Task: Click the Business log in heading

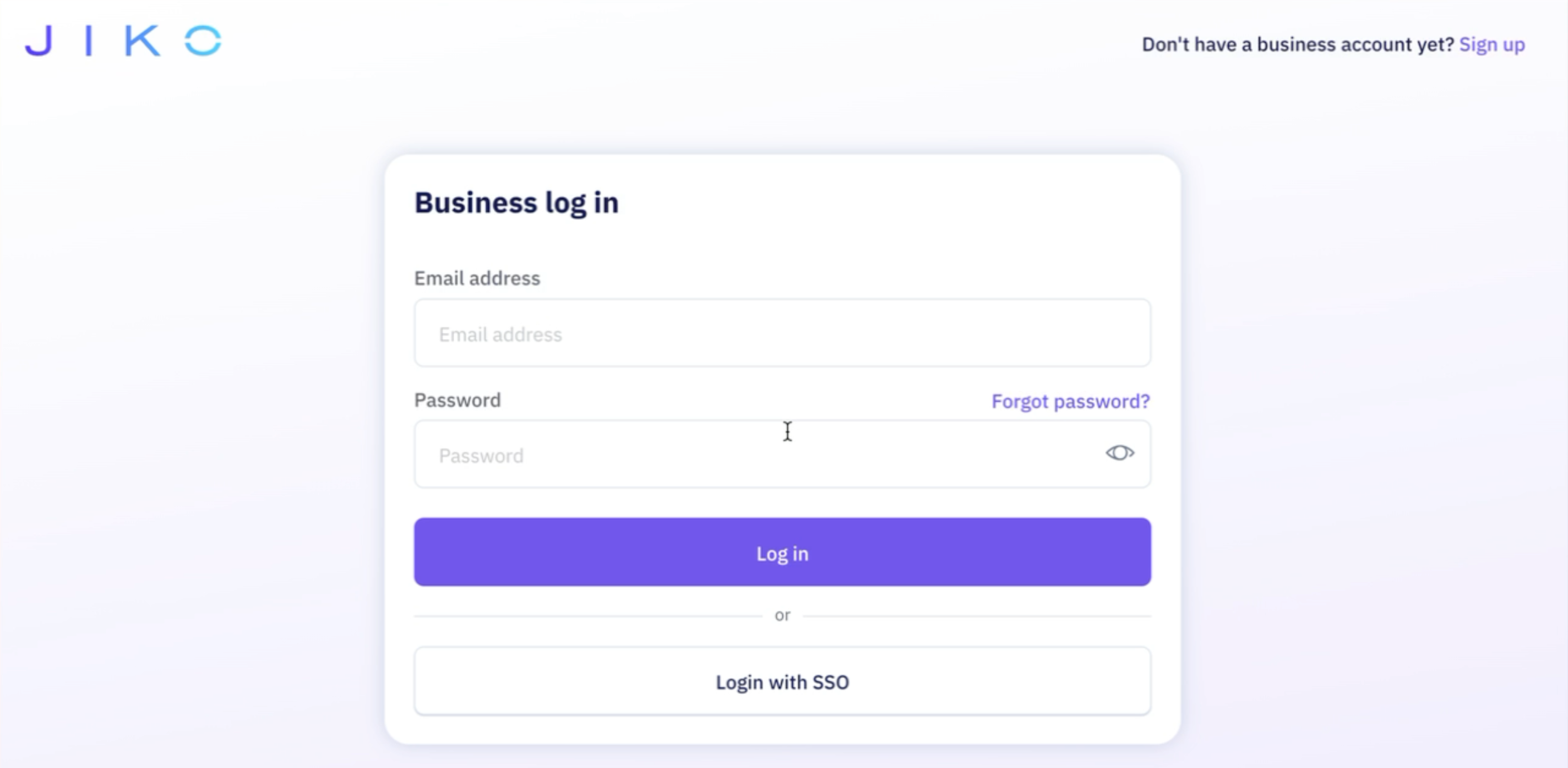Action: (x=517, y=202)
